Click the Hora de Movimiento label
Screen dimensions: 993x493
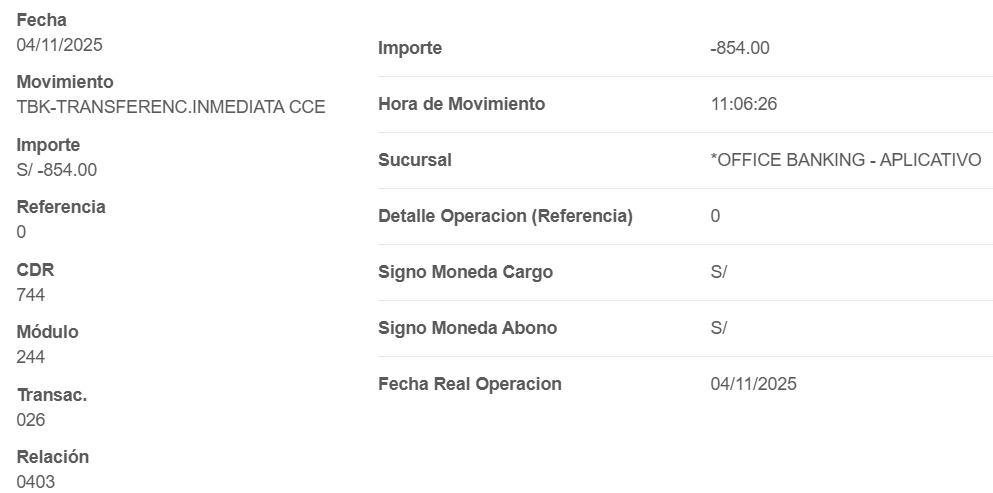461,104
